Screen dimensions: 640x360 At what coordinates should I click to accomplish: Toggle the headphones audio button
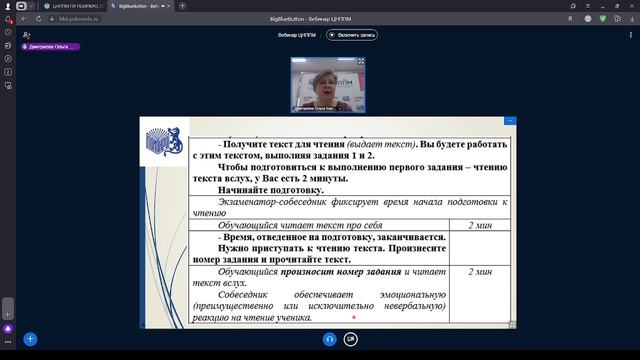[330, 339]
